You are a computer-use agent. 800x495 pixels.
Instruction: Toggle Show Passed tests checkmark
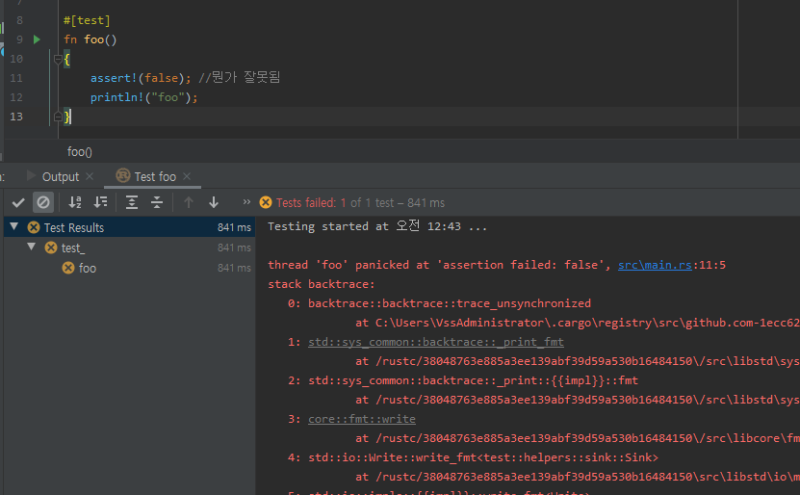click(17, 202)
